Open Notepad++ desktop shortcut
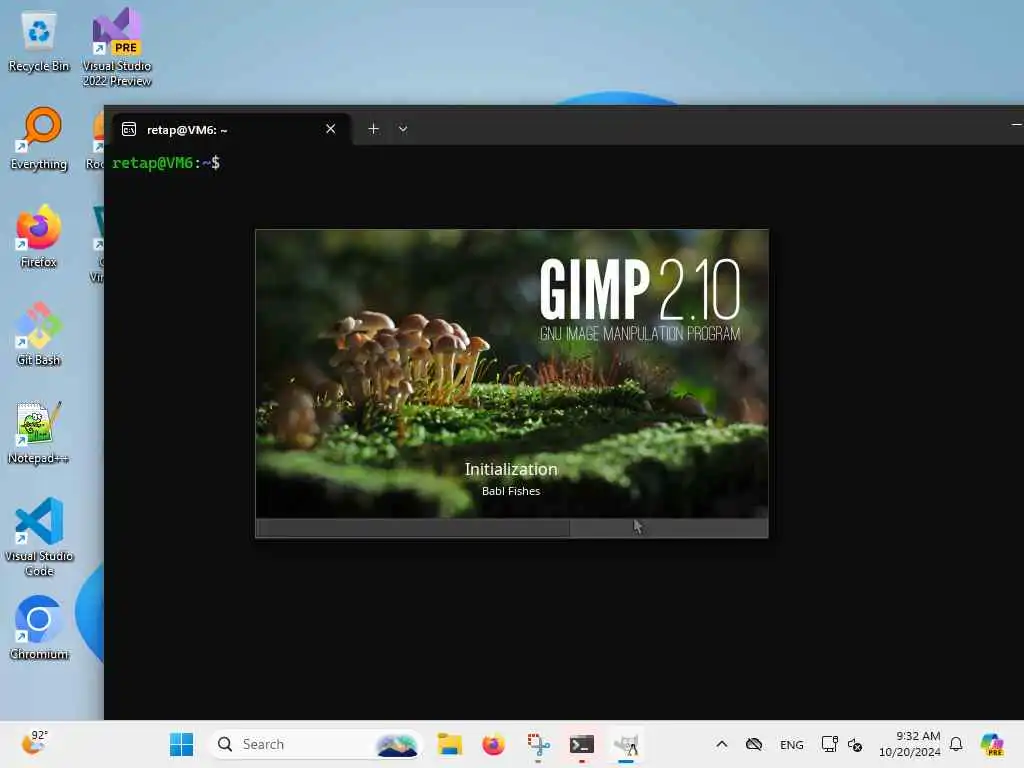This screenshot has width=1024, height=768. pyautogui.click(x=39, y=433)
